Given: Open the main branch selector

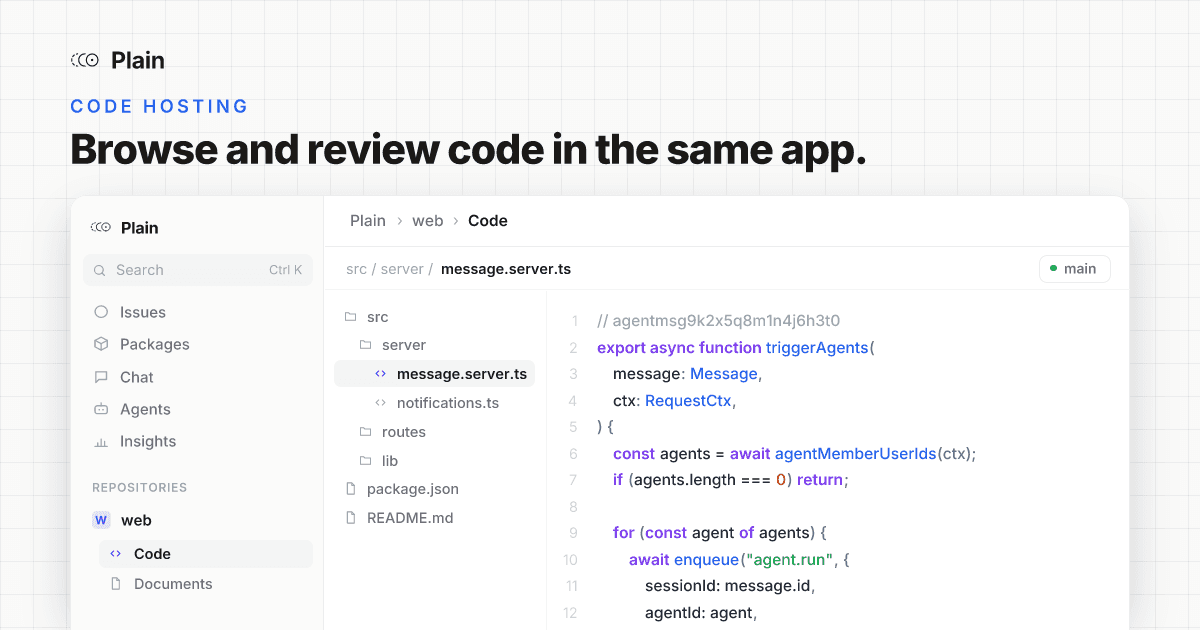Looking at the screenshot, I should pyautogui.click(x=1075, y=269).
